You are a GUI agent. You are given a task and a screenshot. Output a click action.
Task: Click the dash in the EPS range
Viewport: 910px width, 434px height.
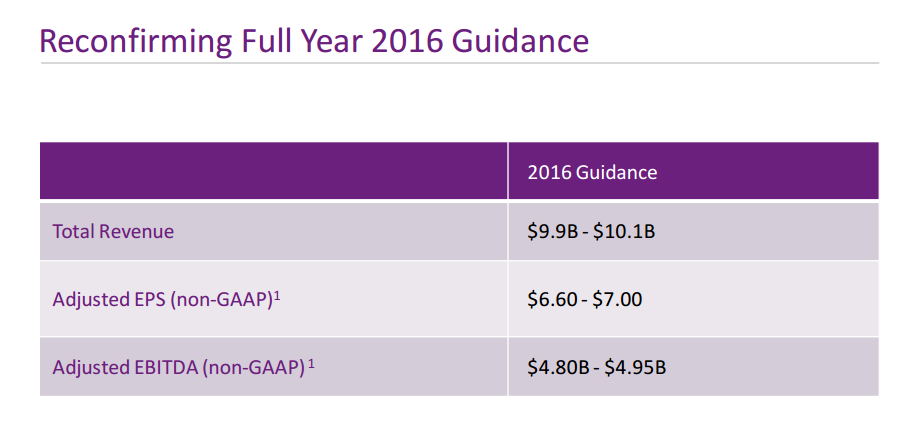point(584,299)
